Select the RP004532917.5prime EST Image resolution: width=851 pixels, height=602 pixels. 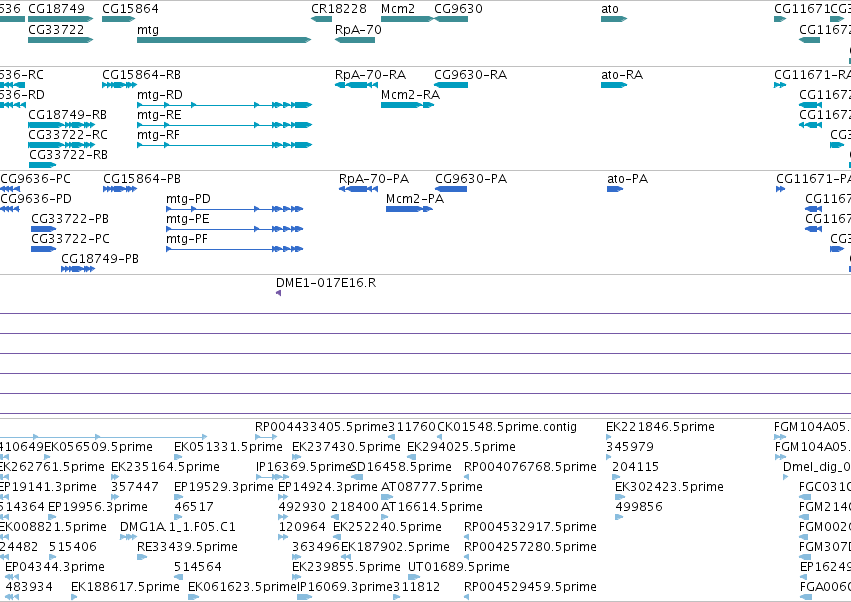pyautogui.click(x=466, y=537)
